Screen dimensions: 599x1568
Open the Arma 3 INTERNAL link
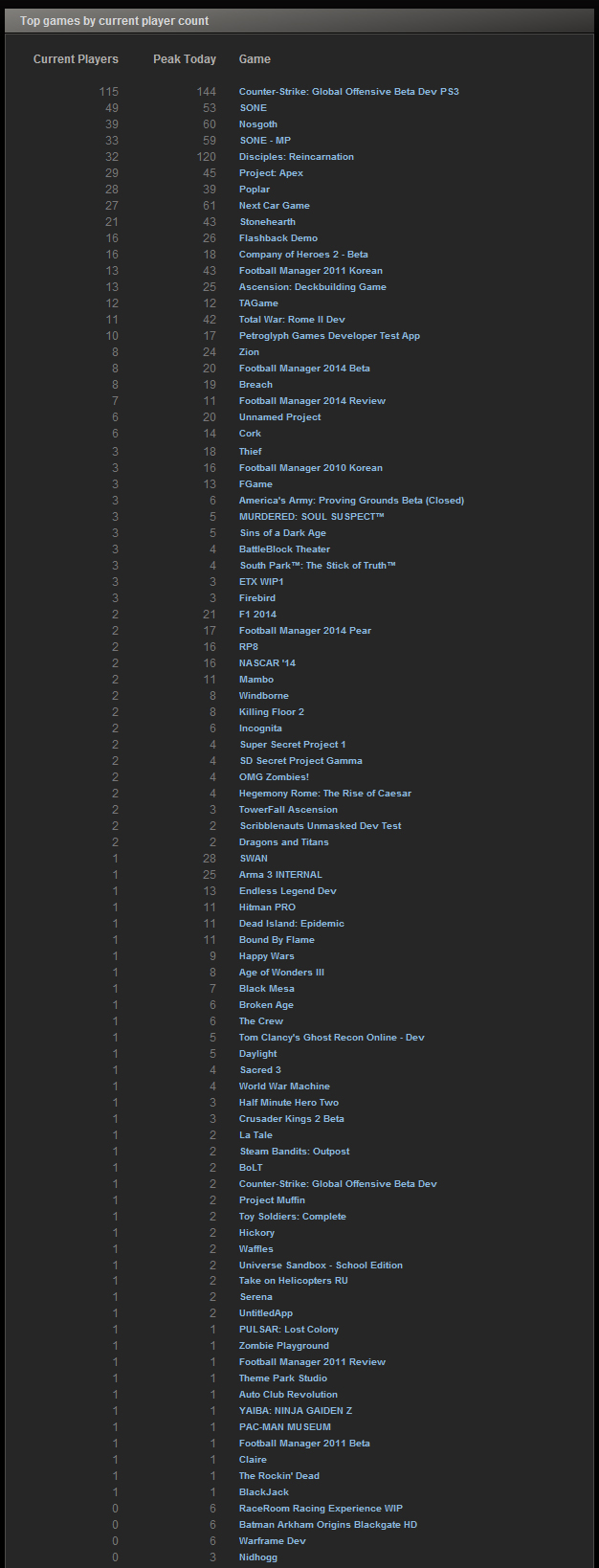coord(280,874)
